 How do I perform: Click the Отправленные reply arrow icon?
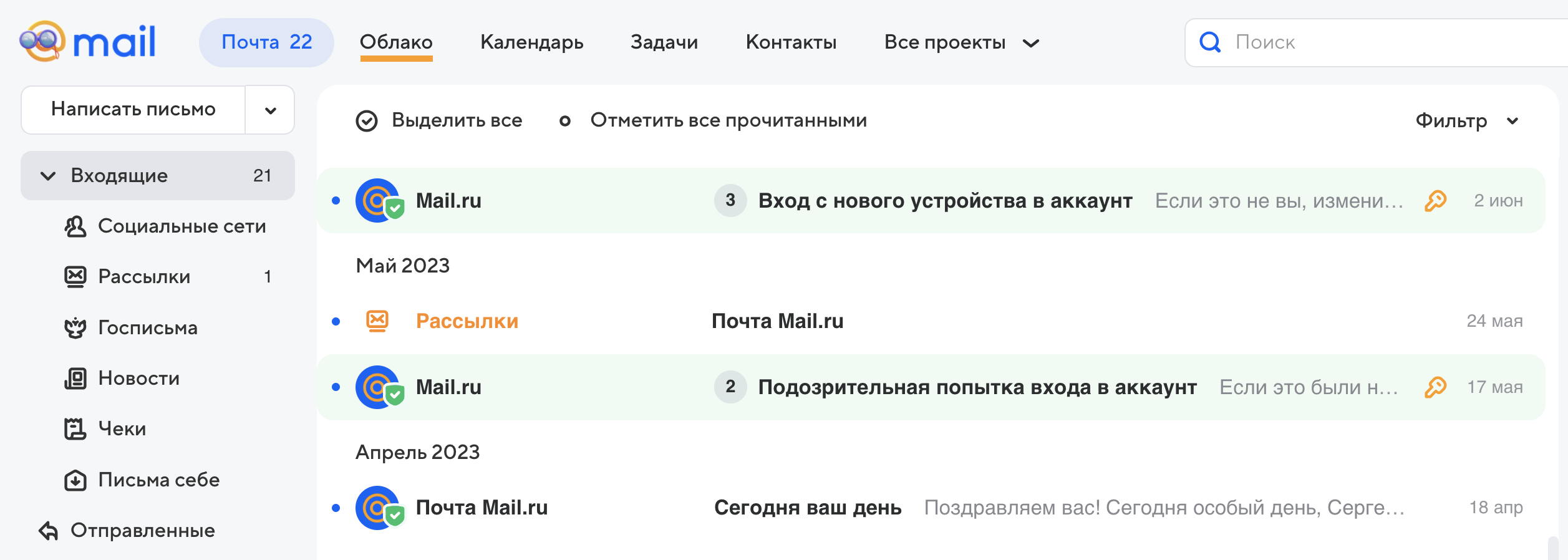pyautogui.click(x=48, y=531)
